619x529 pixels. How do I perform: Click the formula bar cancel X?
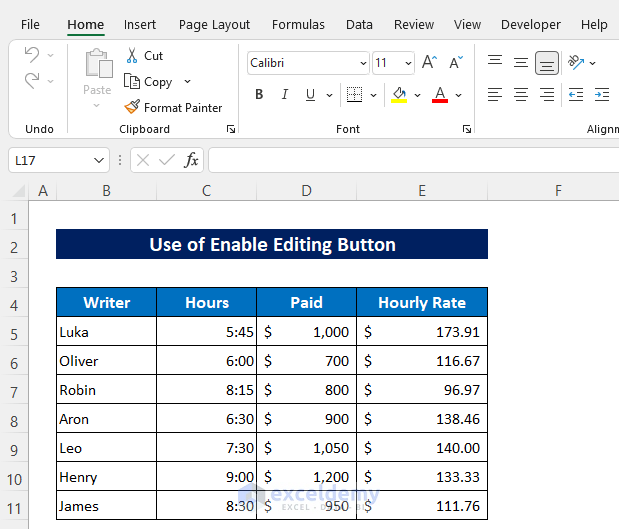pyautogui.click(x=143, y=160)
